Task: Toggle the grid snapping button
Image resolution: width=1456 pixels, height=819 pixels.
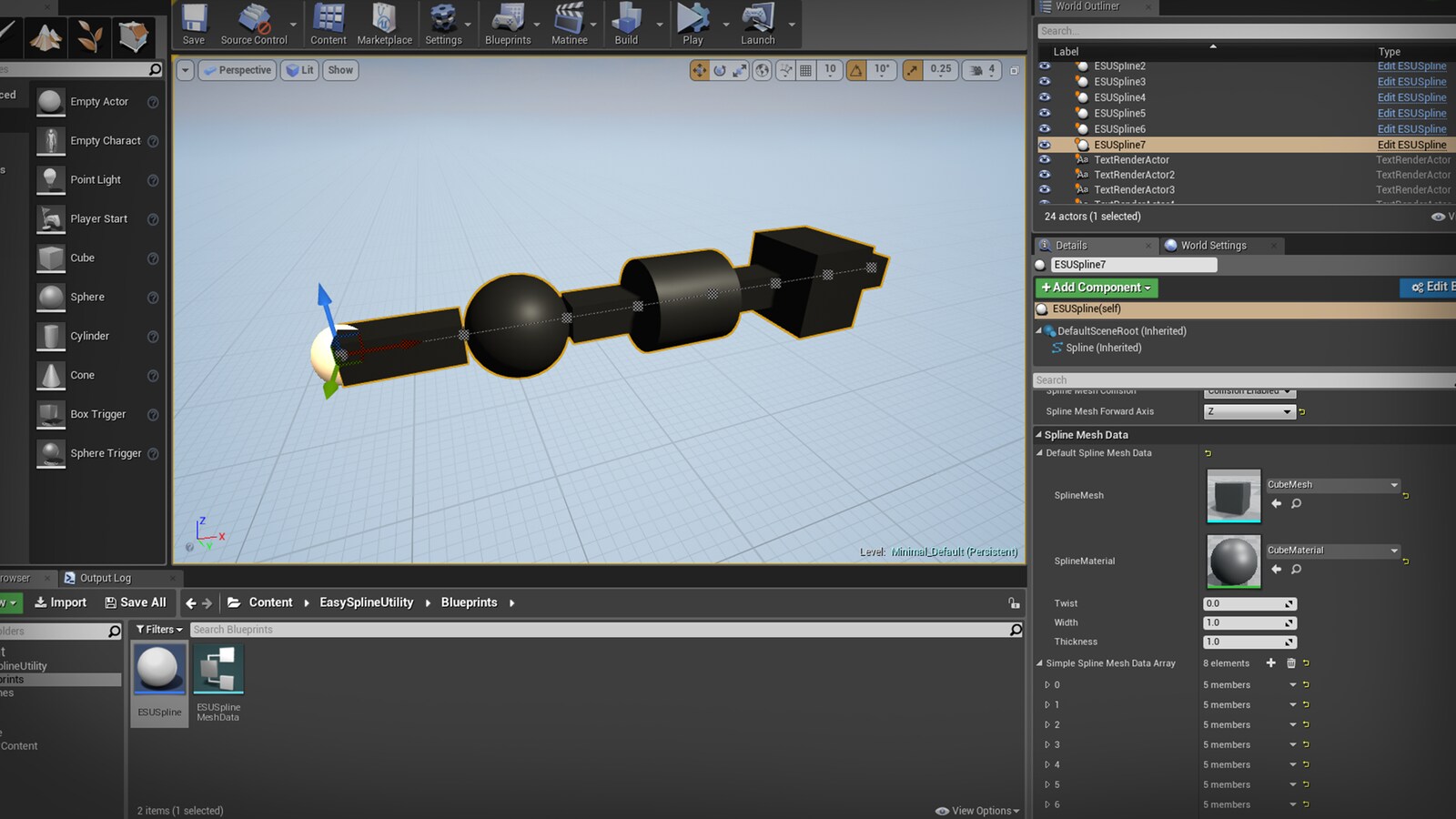Action: [805, 69]
